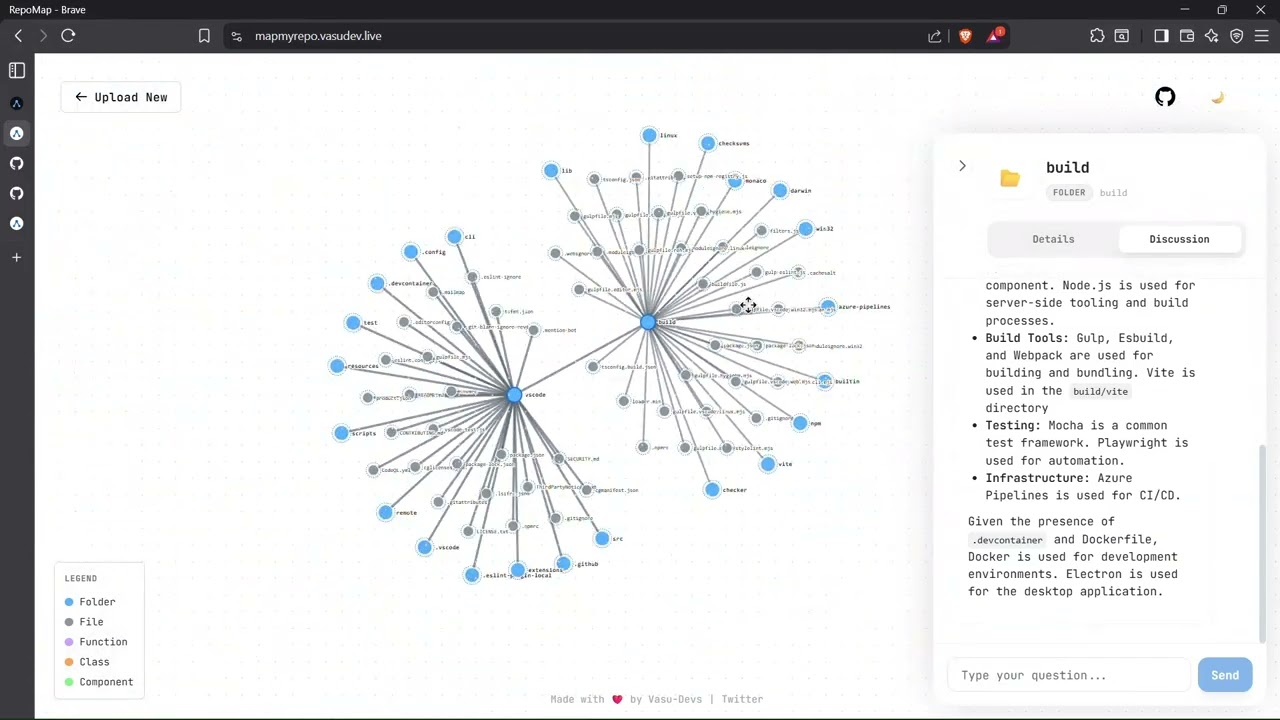
Task: Click the bookmark icon in the address bar
Action: point(204,36)
